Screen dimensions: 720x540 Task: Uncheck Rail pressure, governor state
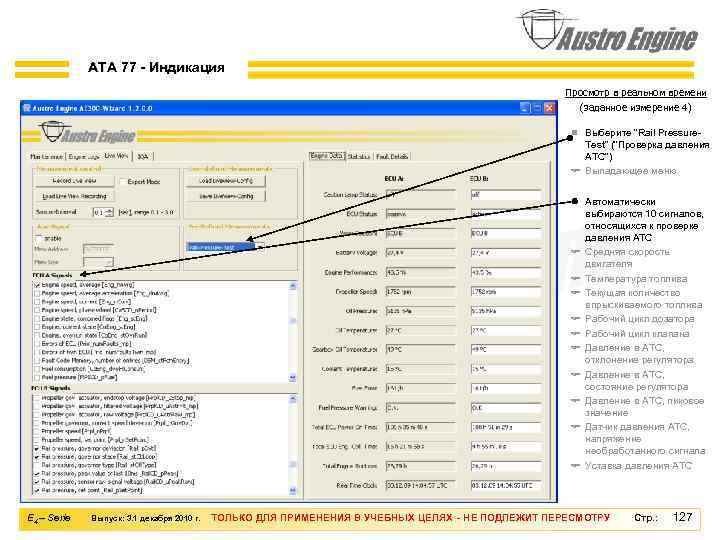[37, 457]
